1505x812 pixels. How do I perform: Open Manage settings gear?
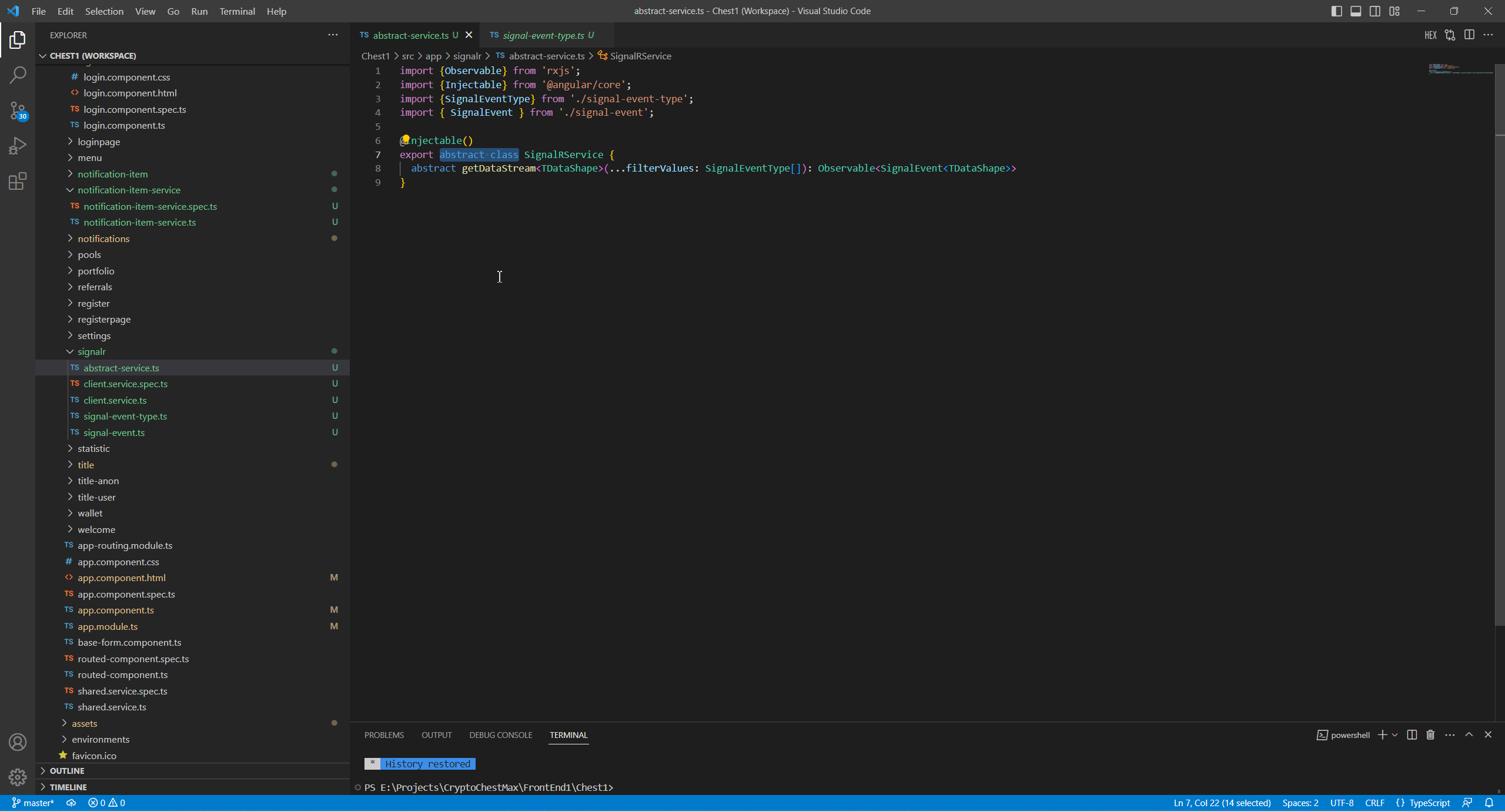(x=18, y=777)
